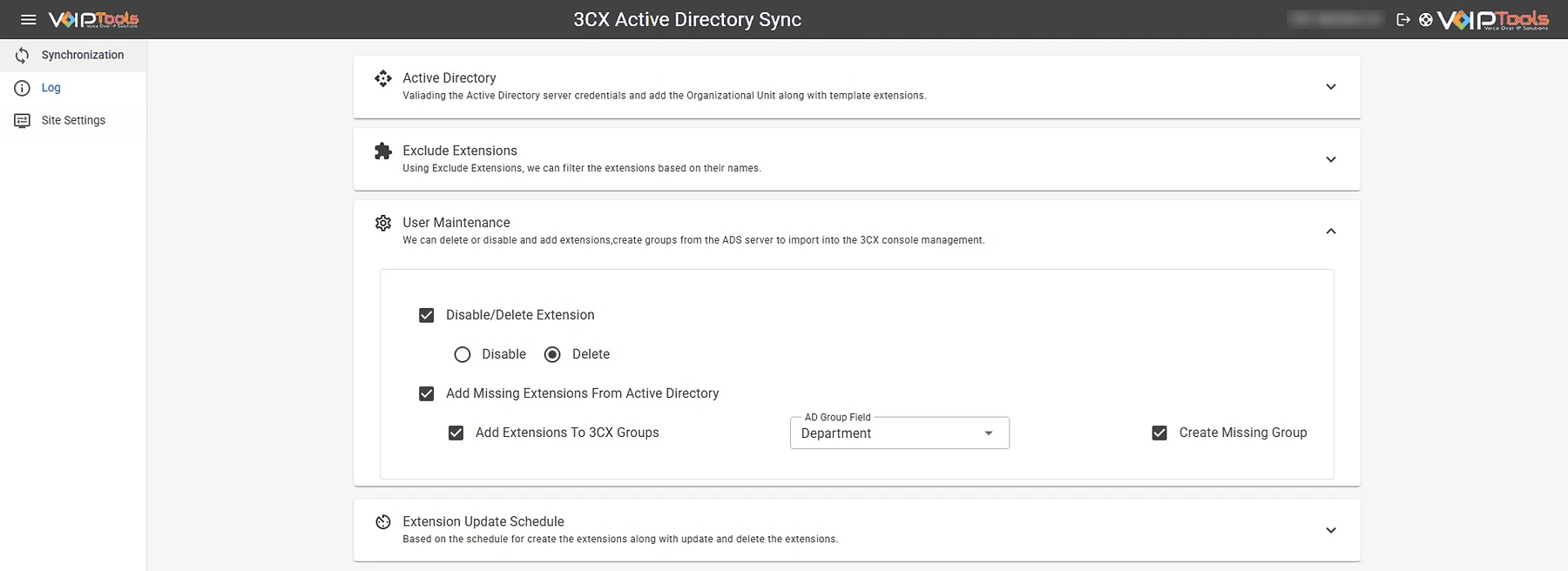Uncheck Create Missing Group checkbox

[1159, 433]
